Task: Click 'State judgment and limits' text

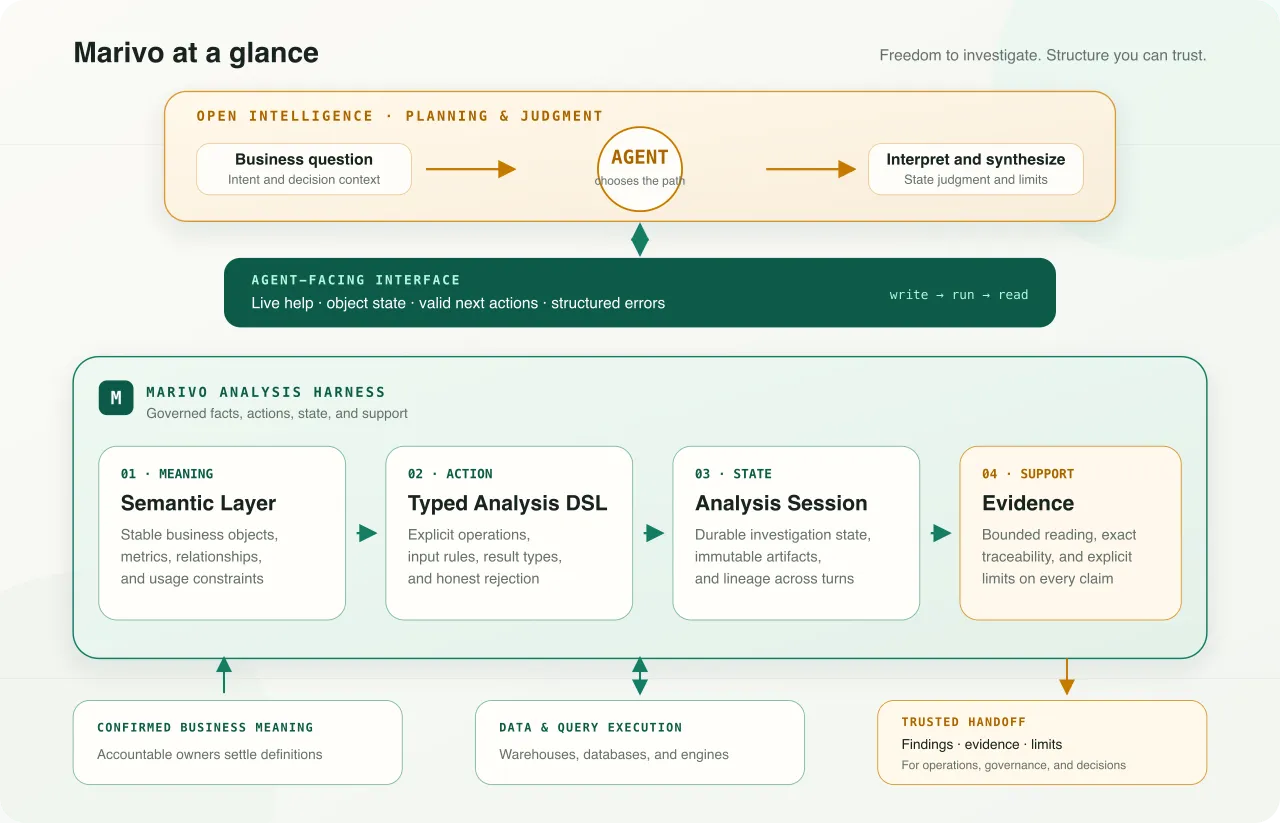Action: (x=976, y=180)
